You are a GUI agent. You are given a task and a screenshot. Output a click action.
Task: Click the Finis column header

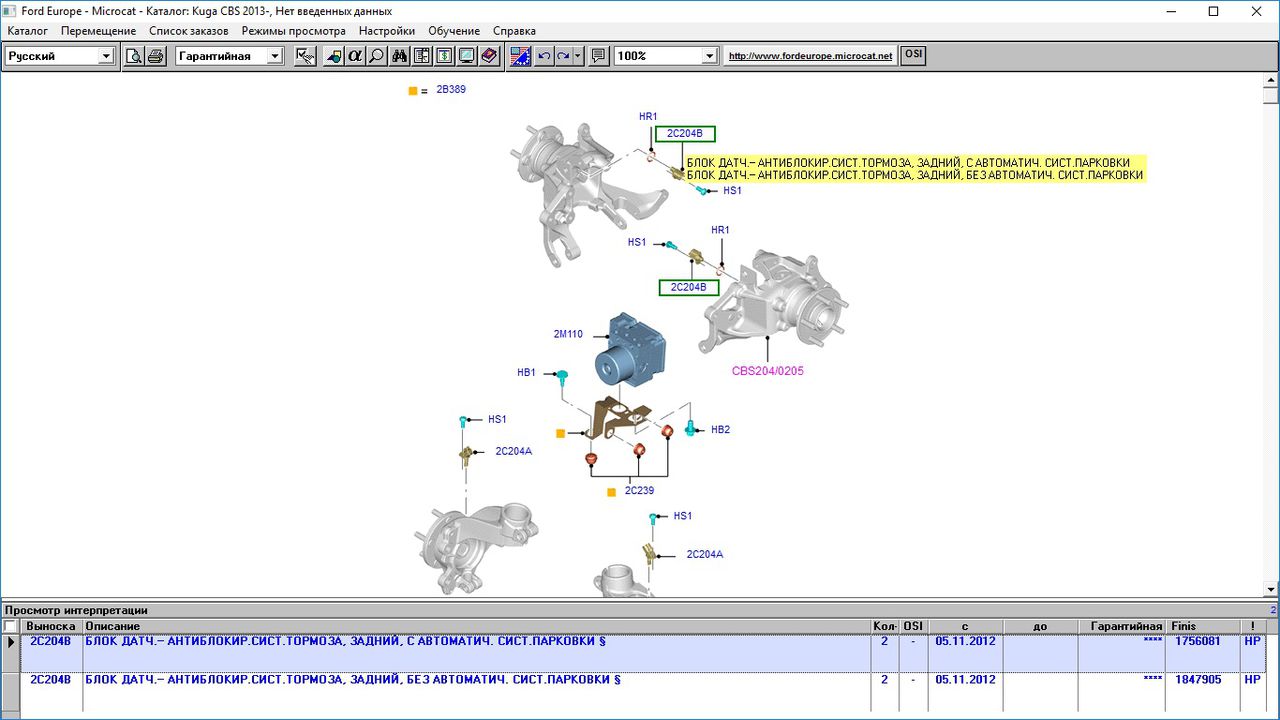1204,626
